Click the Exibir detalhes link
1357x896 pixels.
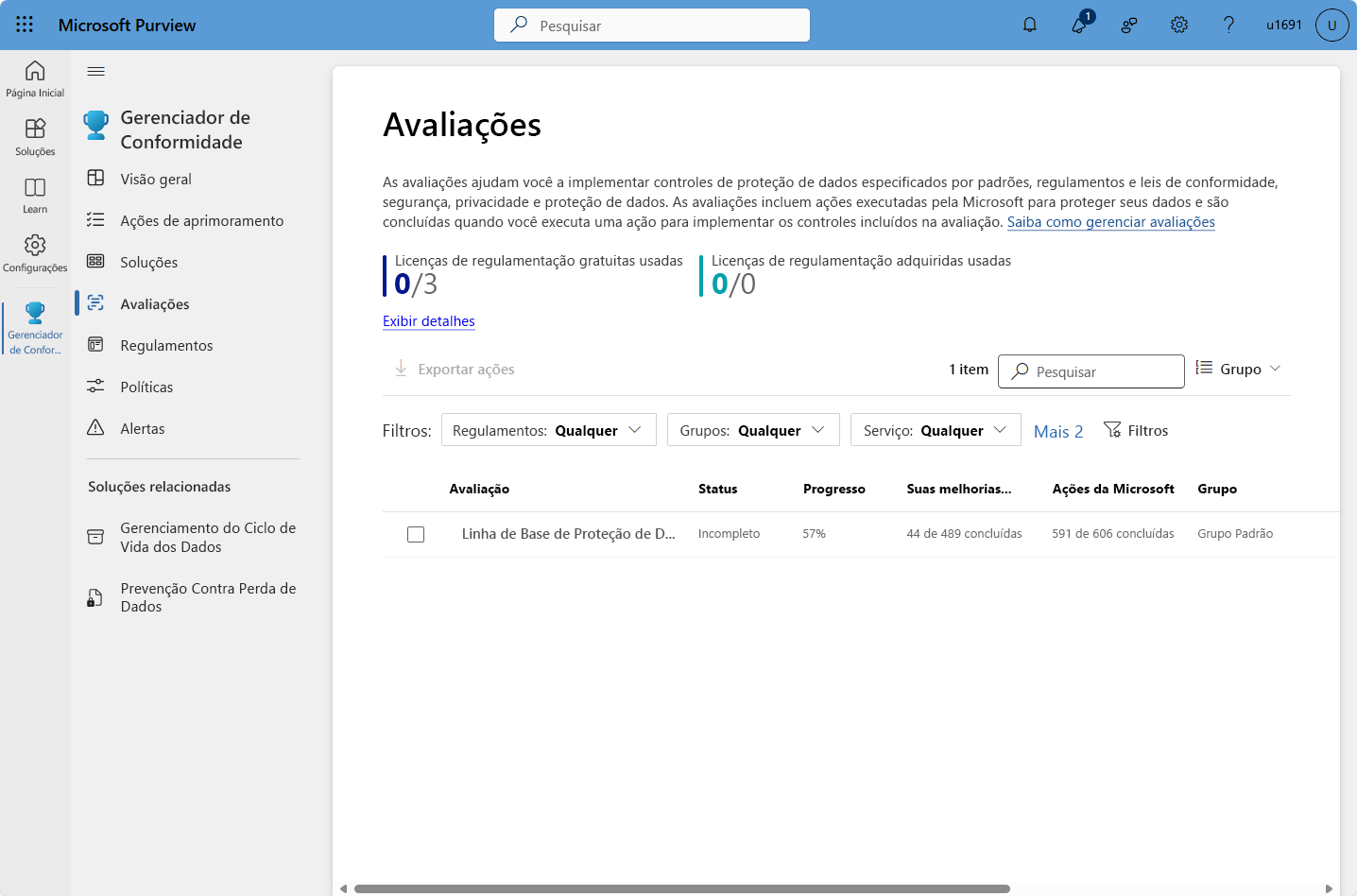(428, 321)
